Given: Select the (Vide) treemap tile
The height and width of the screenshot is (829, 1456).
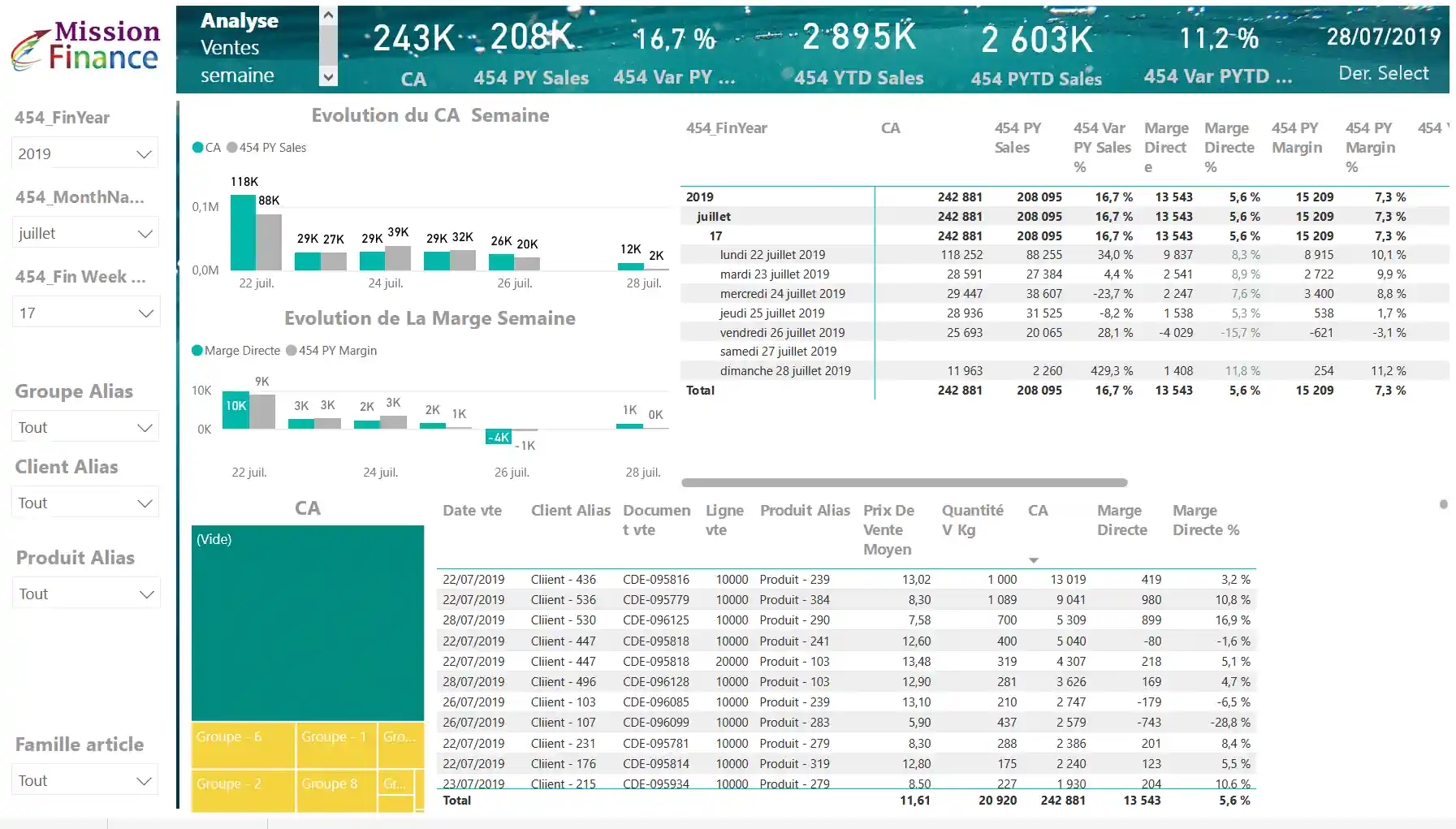Looking at the screenshot, I should (308, 623).
